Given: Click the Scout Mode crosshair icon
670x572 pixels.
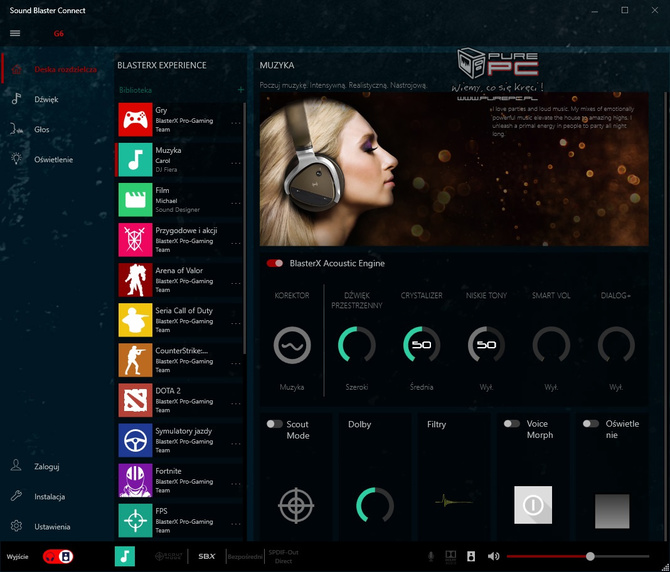Looking at the screenshot, I should point(296,506).
